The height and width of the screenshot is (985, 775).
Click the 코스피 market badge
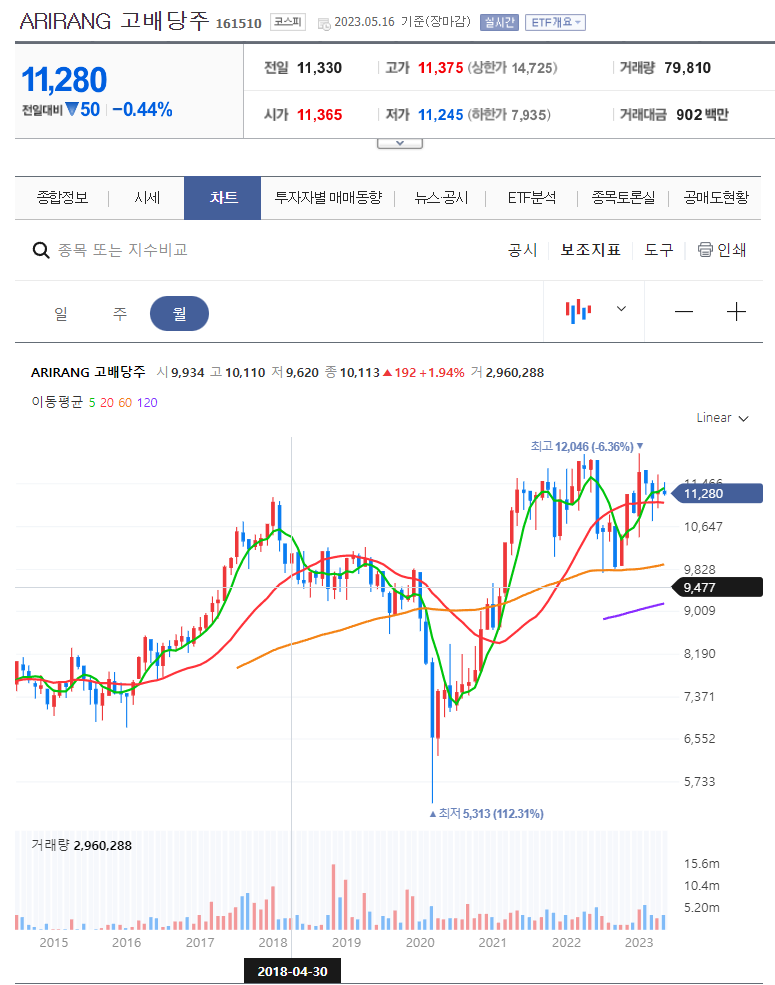[288, 22]
